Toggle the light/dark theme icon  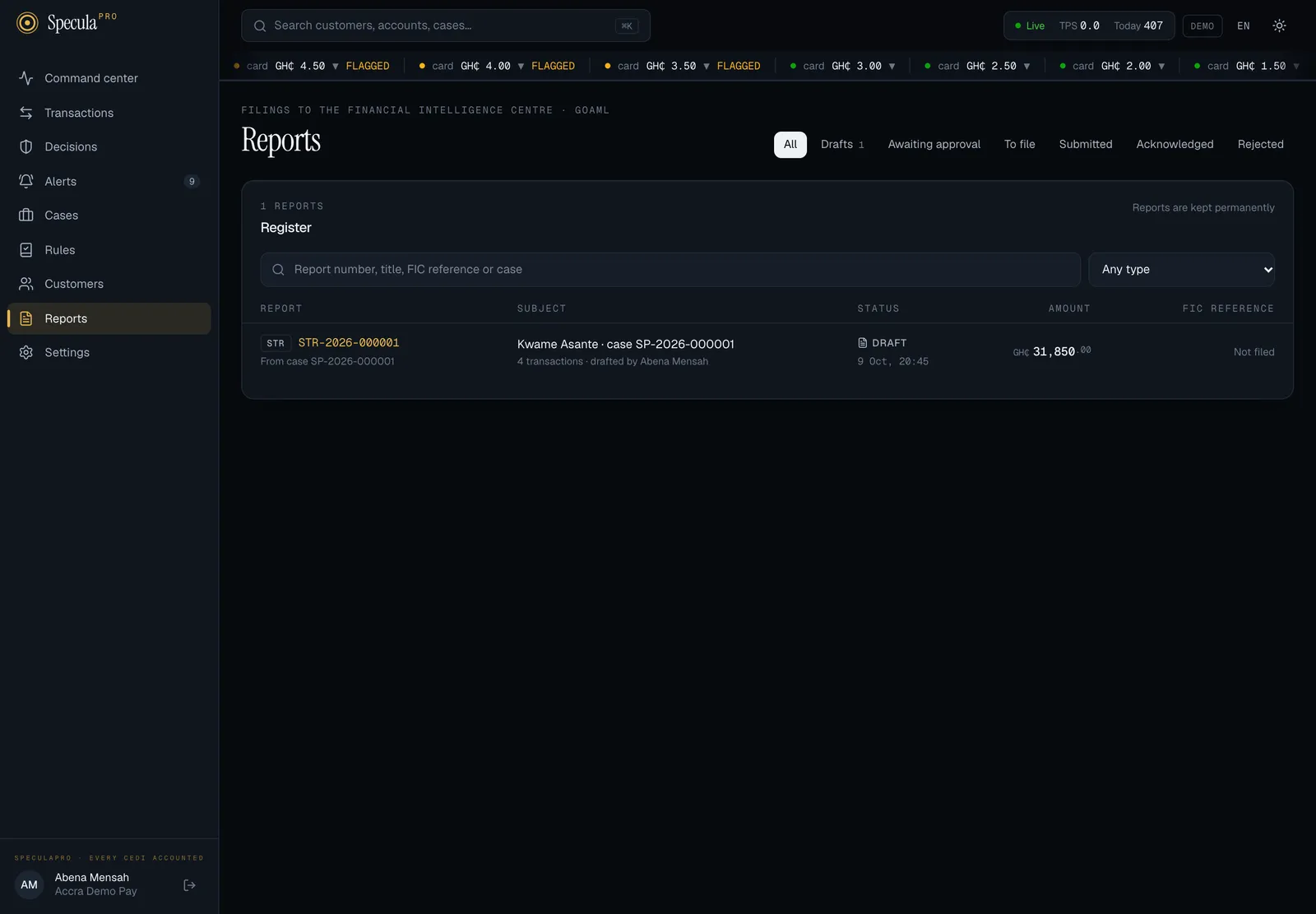[x=1279, y=26]
